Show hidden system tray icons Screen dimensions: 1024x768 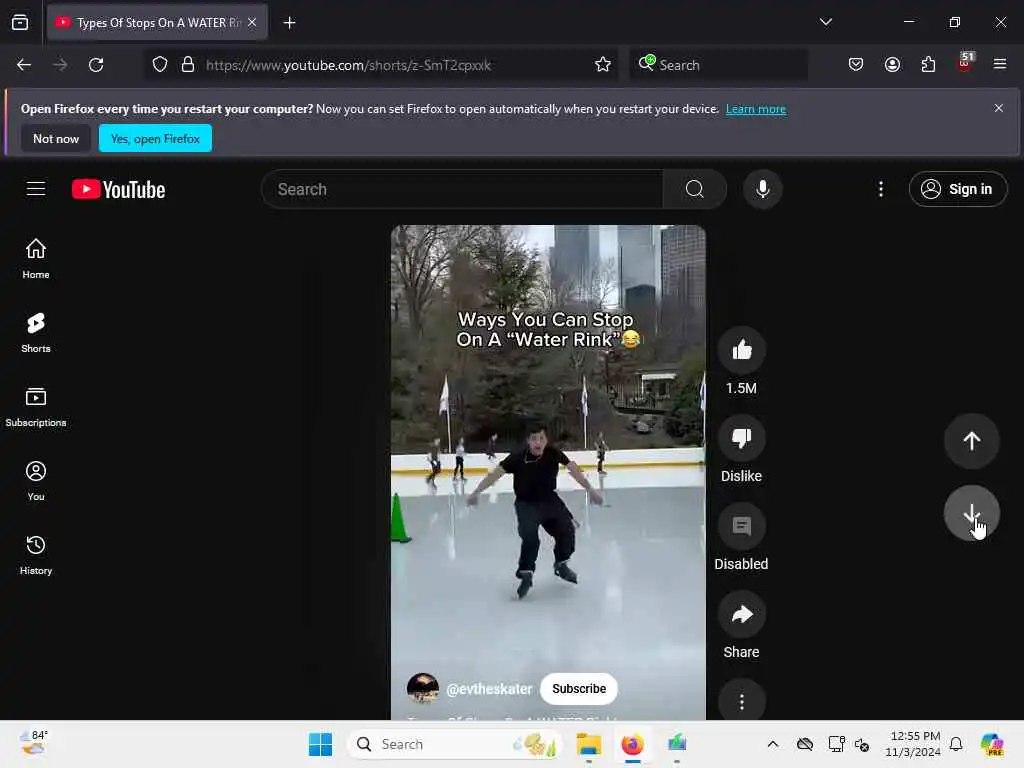point(773,744)
